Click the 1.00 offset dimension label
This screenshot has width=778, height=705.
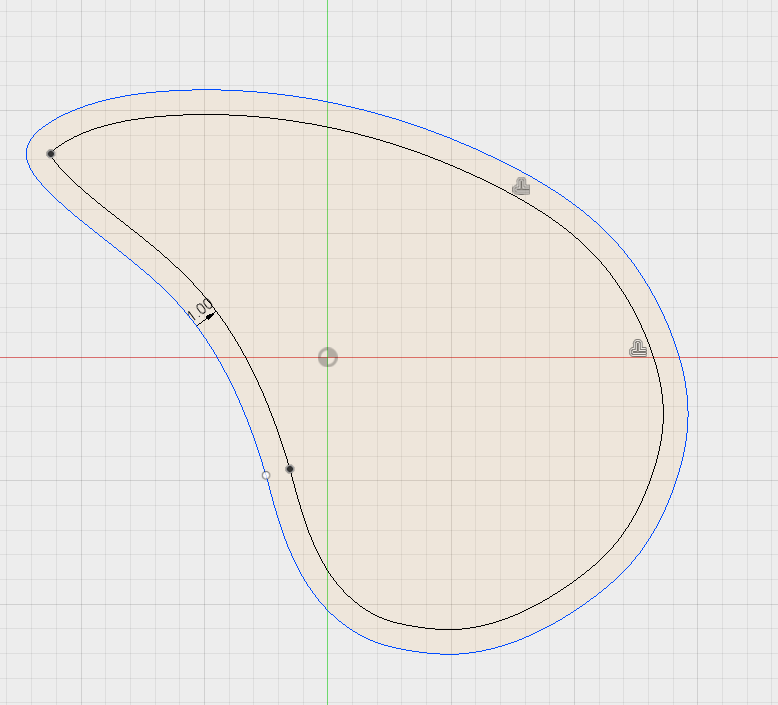point(200,309)
